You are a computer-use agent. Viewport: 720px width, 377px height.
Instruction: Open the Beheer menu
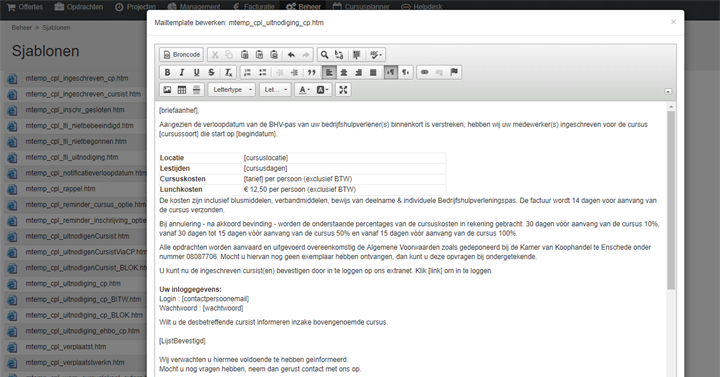(x=303, y=7)
